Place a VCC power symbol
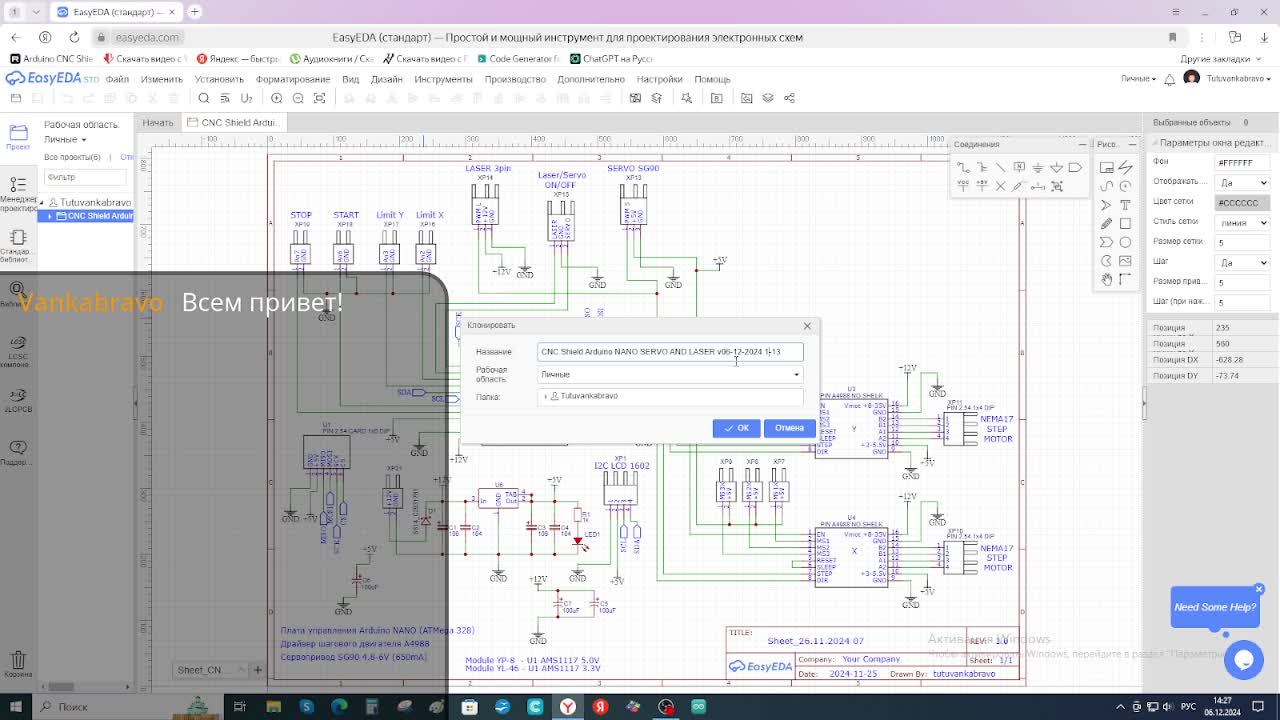This screenshot has height=720, width=1280. pos(963,187)
